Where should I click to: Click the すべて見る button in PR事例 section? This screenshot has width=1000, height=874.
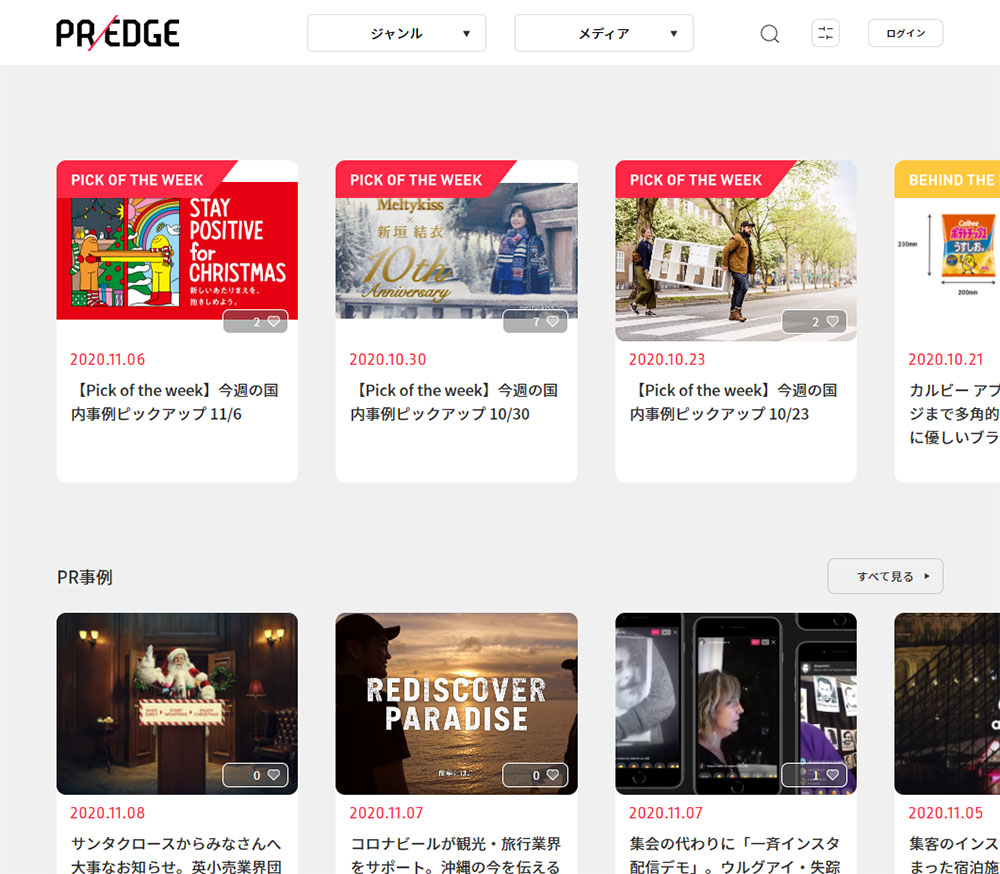[x=885, y=576]
